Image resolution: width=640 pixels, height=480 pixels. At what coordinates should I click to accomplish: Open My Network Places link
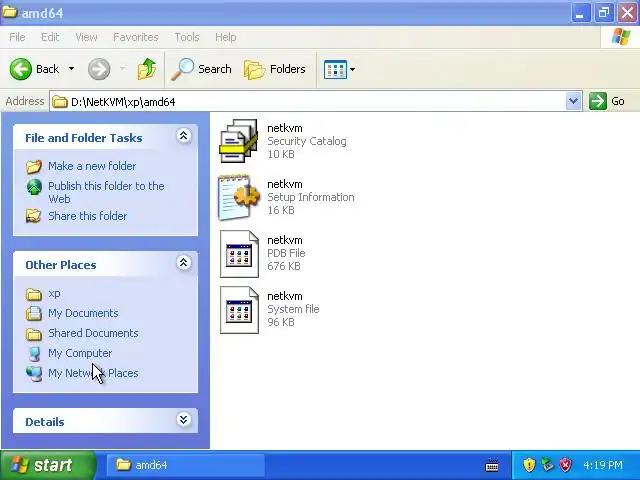pos(93,373)
